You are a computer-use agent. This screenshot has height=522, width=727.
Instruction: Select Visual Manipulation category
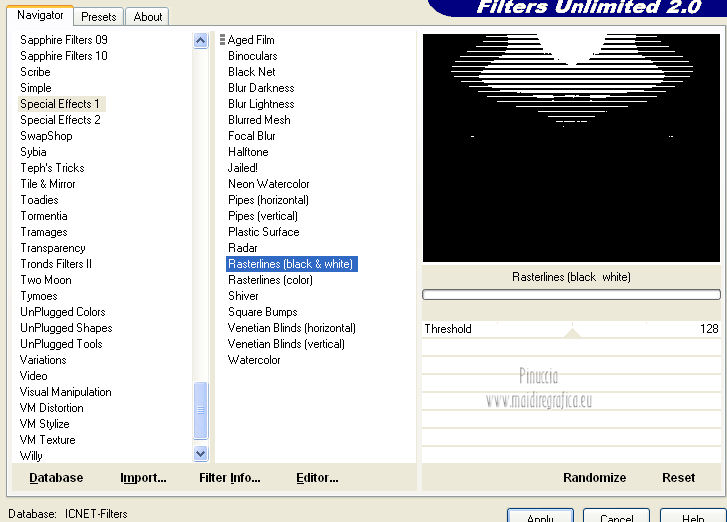tap(65, 392)
